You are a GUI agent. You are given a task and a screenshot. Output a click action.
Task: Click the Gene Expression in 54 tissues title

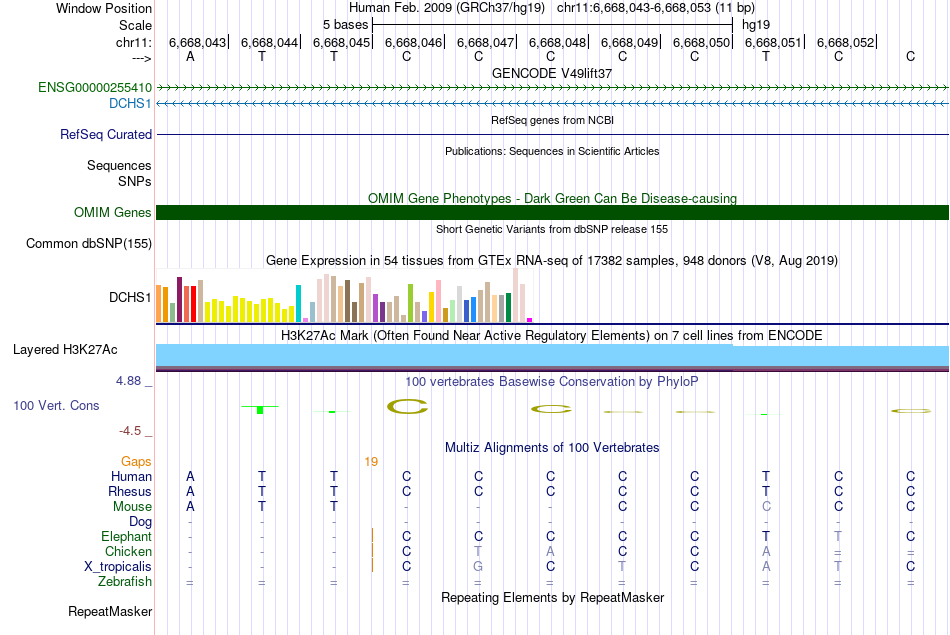pos(552,261)
